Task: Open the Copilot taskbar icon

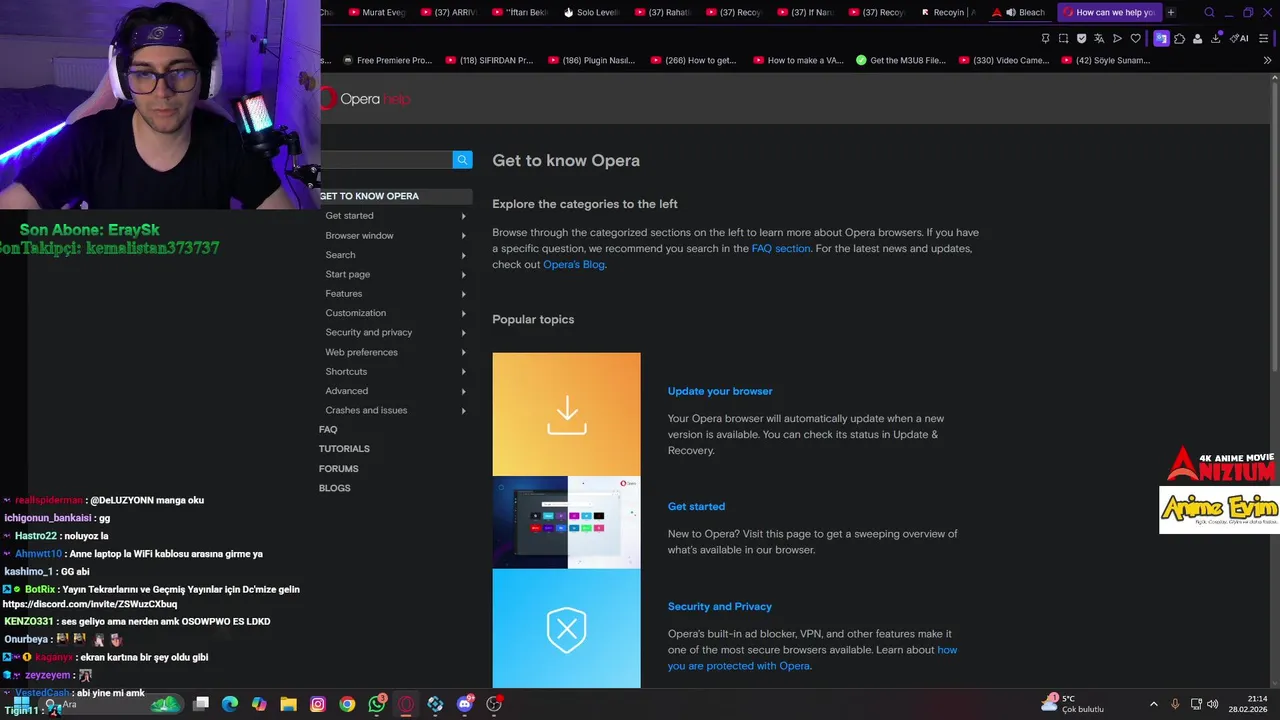Action: coord(259,704)
